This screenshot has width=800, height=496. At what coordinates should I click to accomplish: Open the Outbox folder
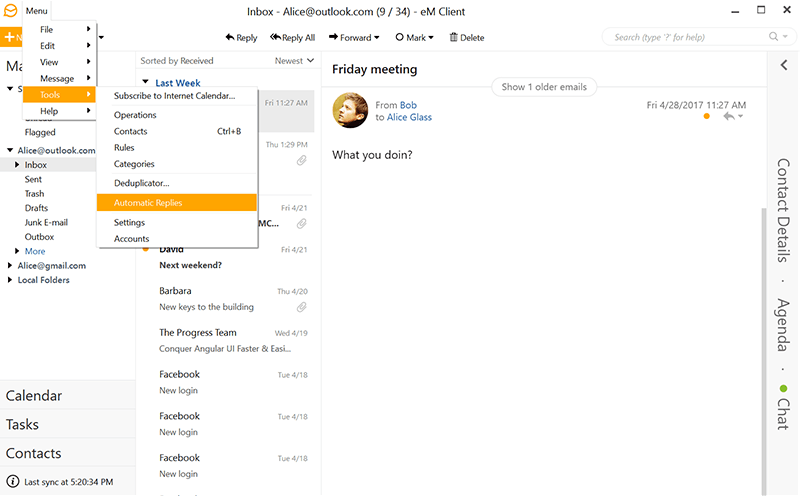tap(39, 237)
